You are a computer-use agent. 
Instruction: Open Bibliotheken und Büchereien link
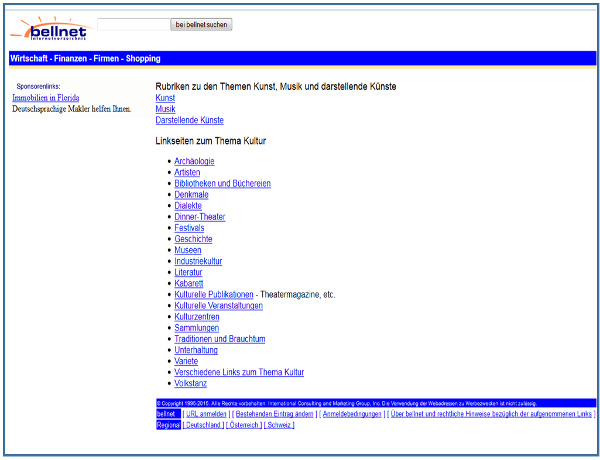222,183
